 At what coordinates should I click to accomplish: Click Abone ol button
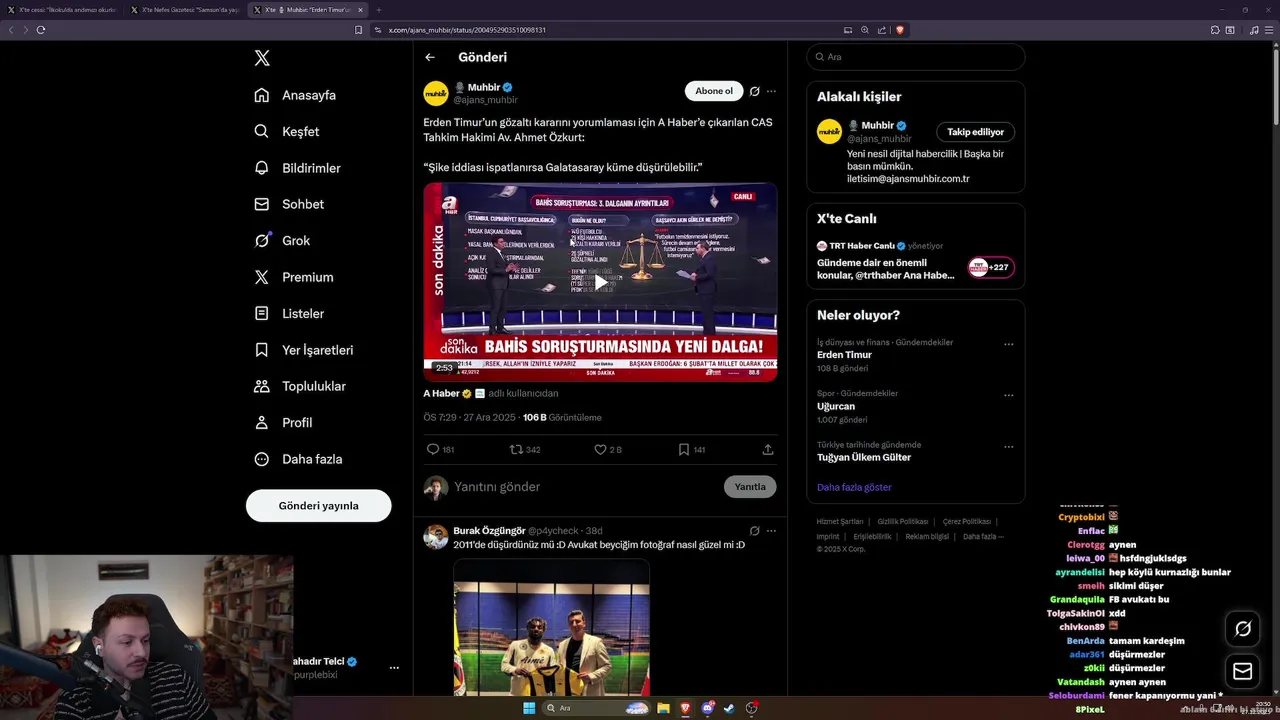(x=714, y=91)
